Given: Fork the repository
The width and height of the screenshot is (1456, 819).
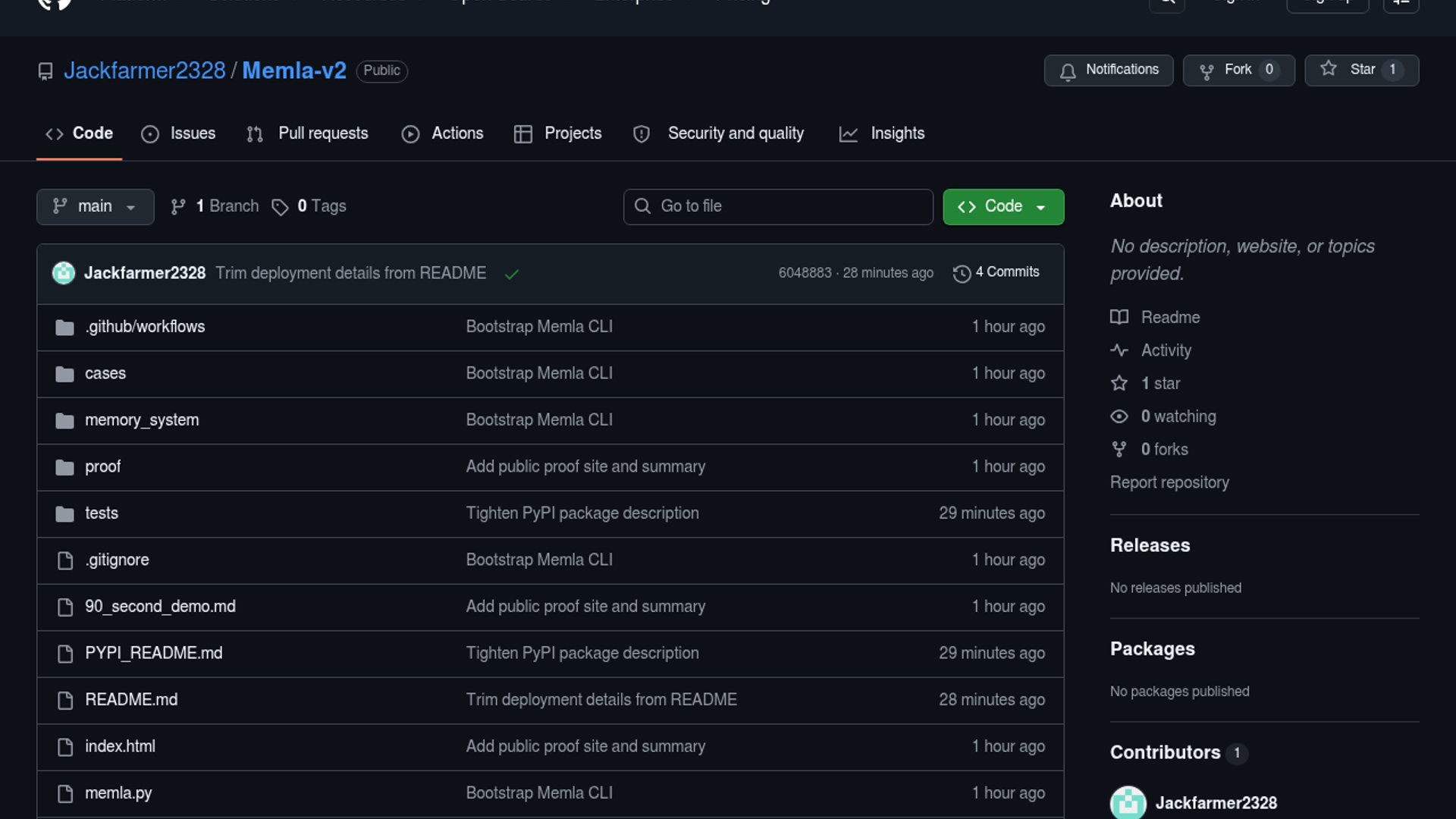Looking at the screenshot, I should 1238,70.
